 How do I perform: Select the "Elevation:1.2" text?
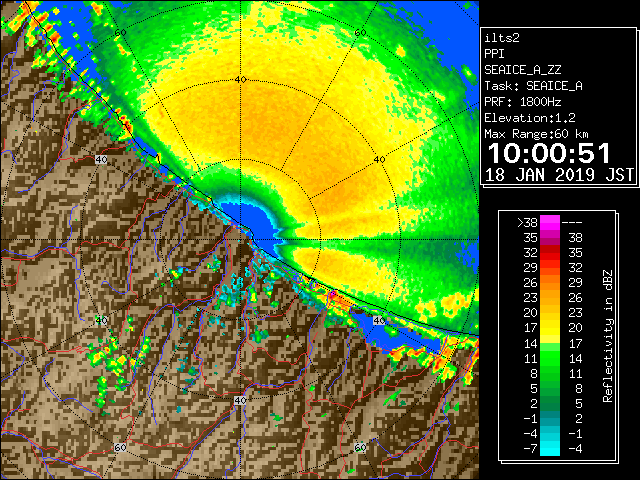[x=530, y=118]
